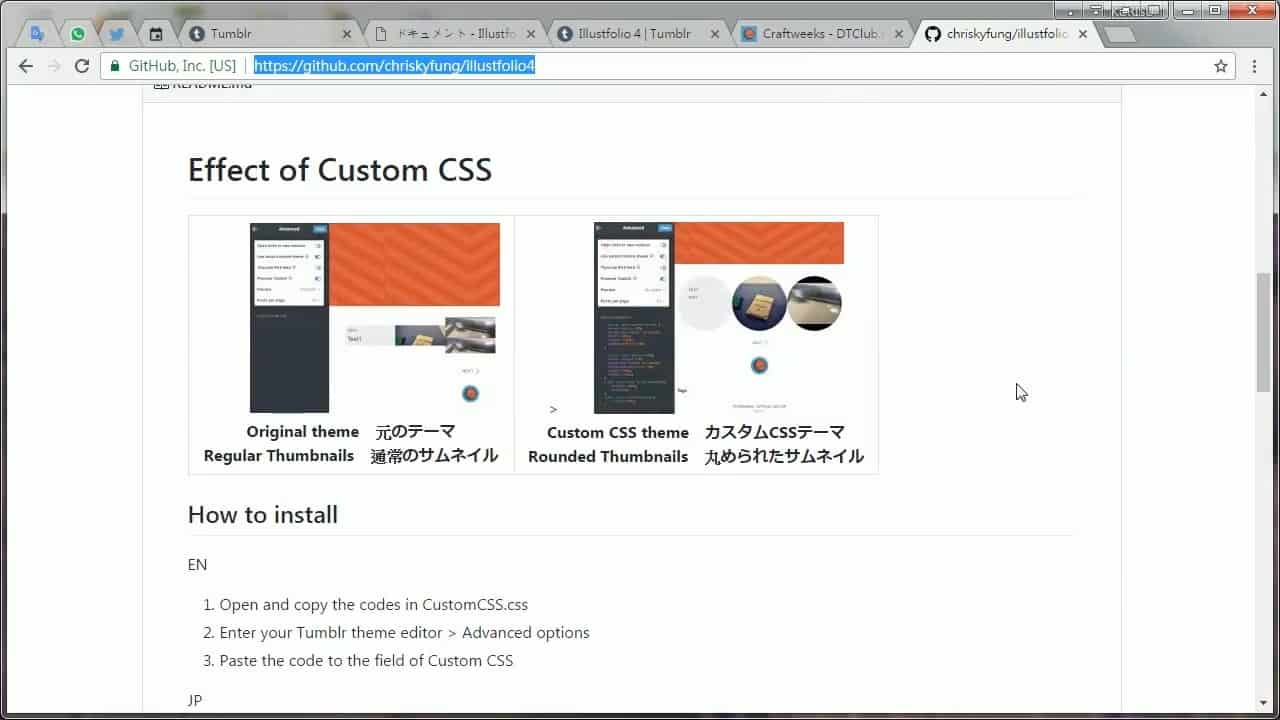
Task: Open the Original theme Regular Thumbnails image
Action: pyautogui.click(x=375, y=318)
